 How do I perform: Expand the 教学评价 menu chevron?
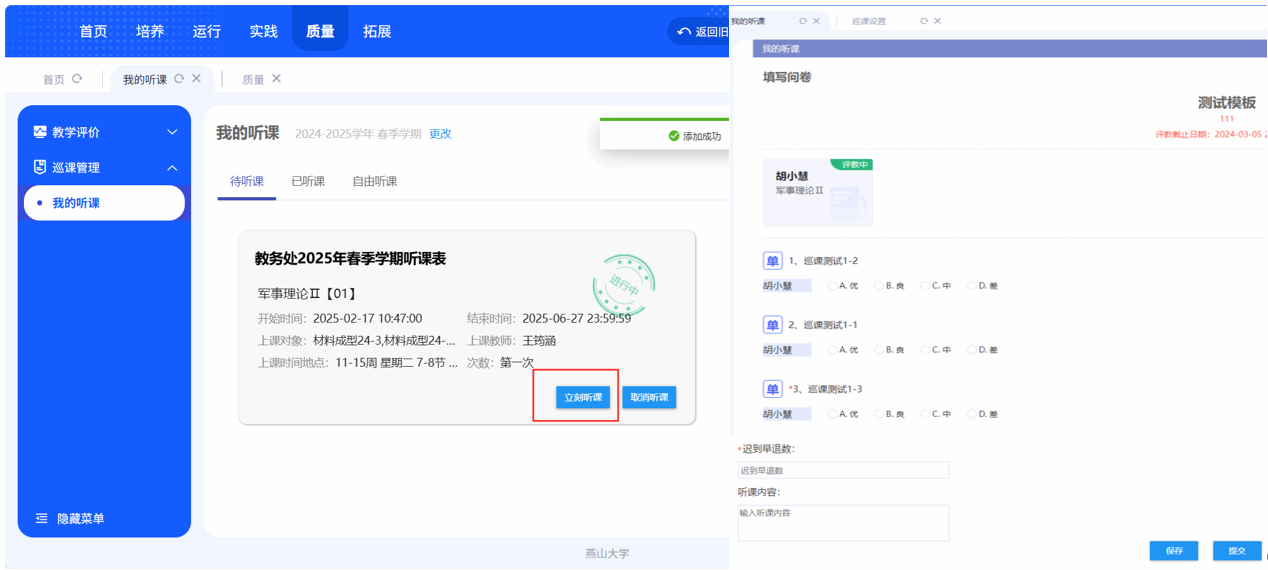(172, 132)
